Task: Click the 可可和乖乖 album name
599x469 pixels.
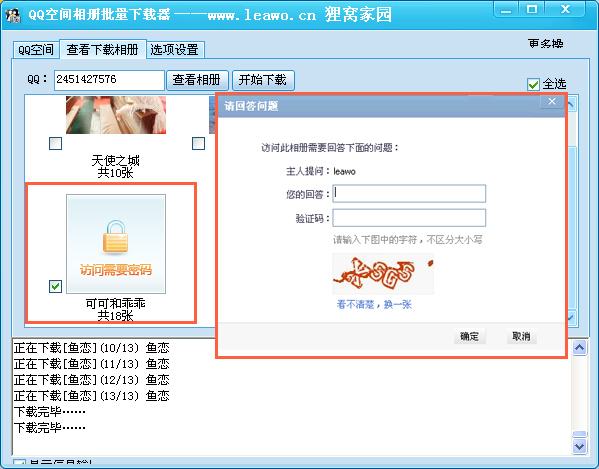Action: 115,304
